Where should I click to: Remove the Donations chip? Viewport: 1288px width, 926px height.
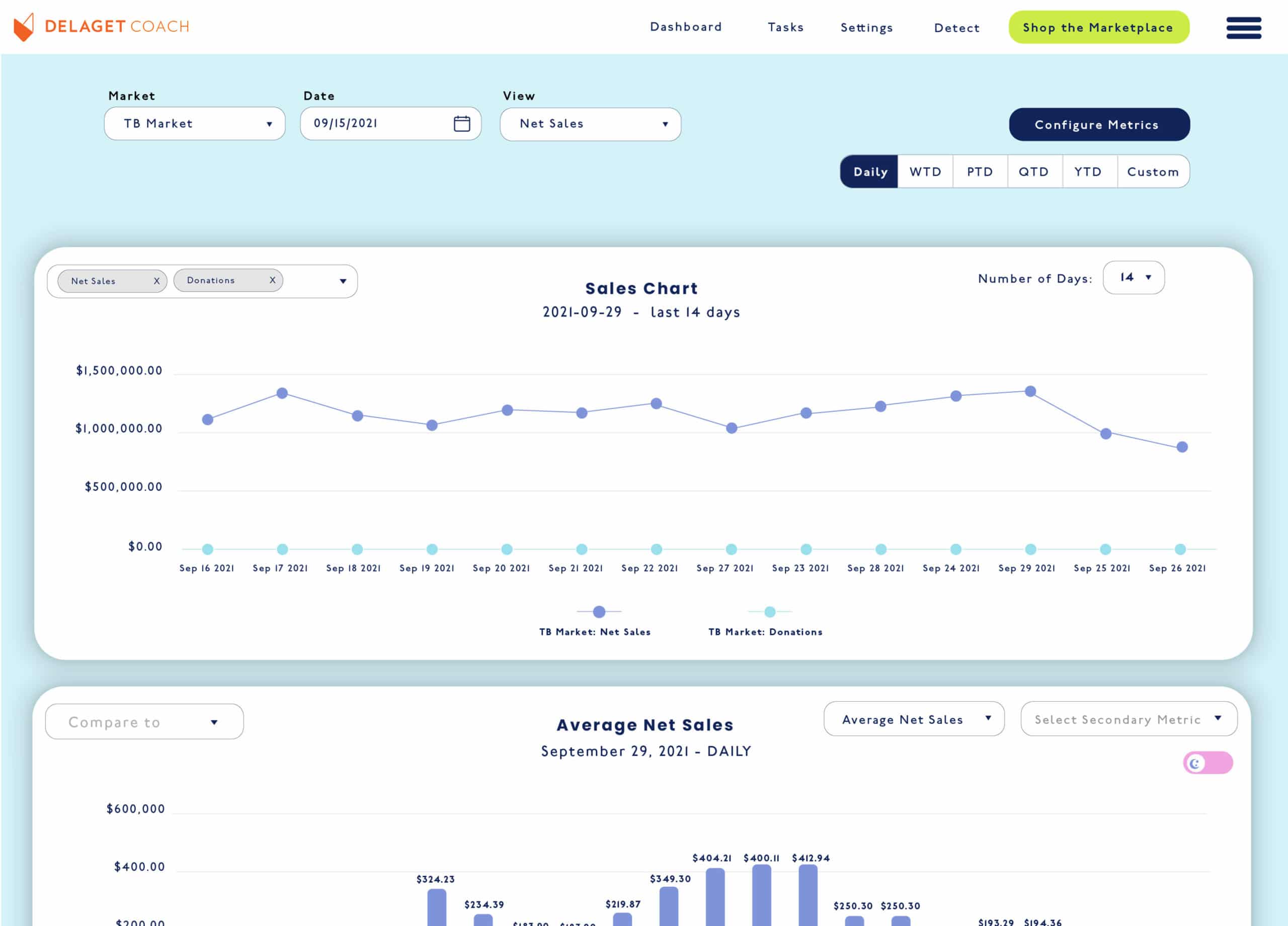pyautogui.click(x=273, y=280)
